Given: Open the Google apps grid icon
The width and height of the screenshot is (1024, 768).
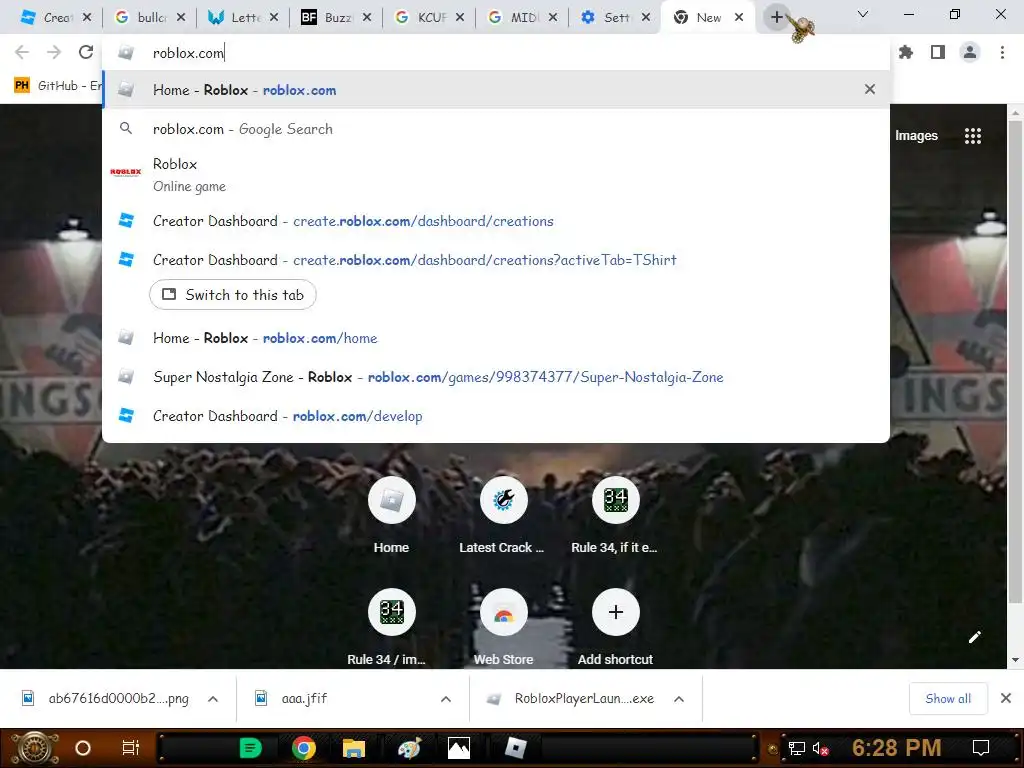Looking at the screenshot, I should [973, 136].
